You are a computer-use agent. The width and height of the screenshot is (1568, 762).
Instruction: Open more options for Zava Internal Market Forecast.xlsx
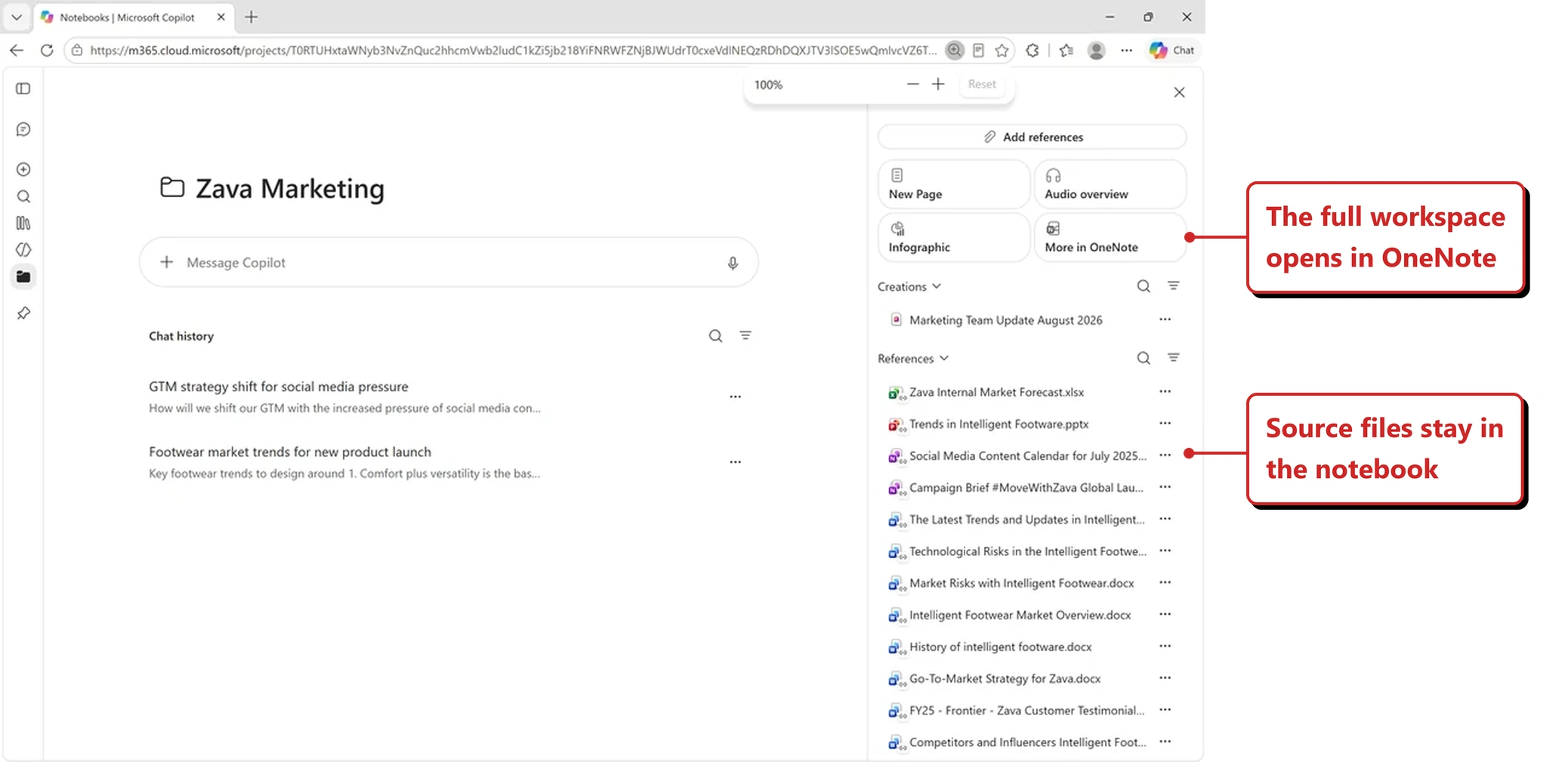tap(1165, 391)
